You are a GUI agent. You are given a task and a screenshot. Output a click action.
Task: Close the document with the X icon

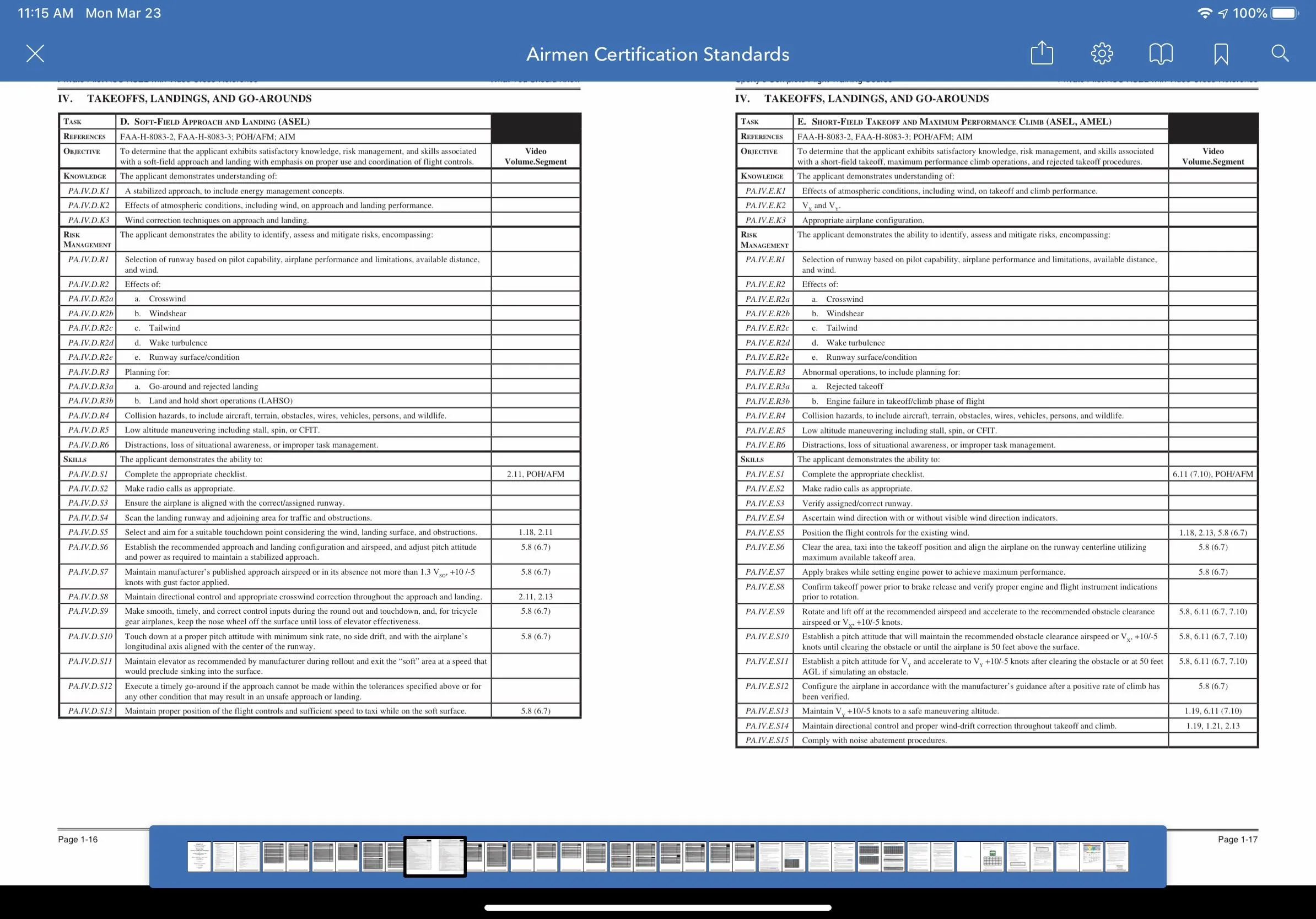click(x=35, y=54)
